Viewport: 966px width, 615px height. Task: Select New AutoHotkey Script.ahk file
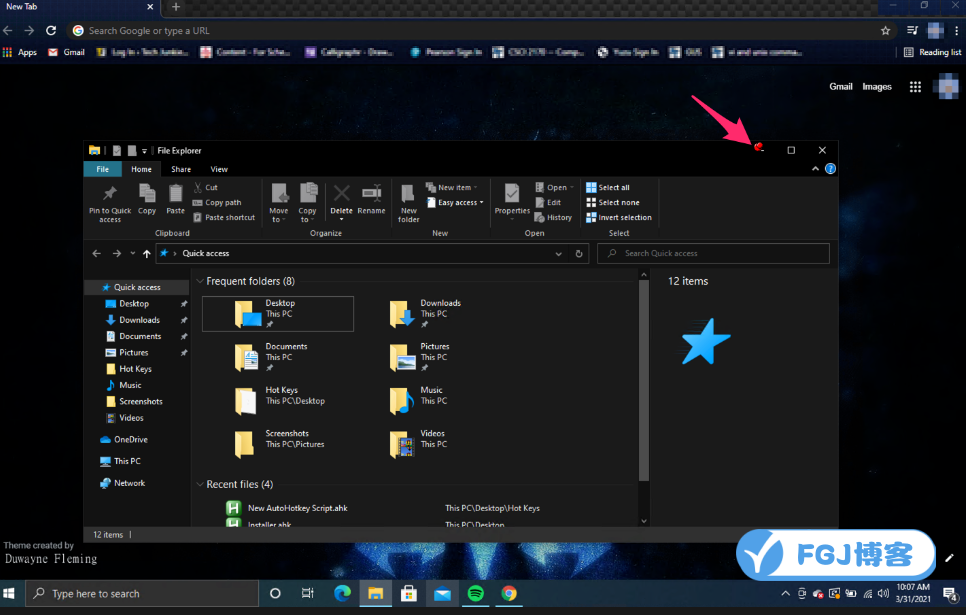[298, 508]
